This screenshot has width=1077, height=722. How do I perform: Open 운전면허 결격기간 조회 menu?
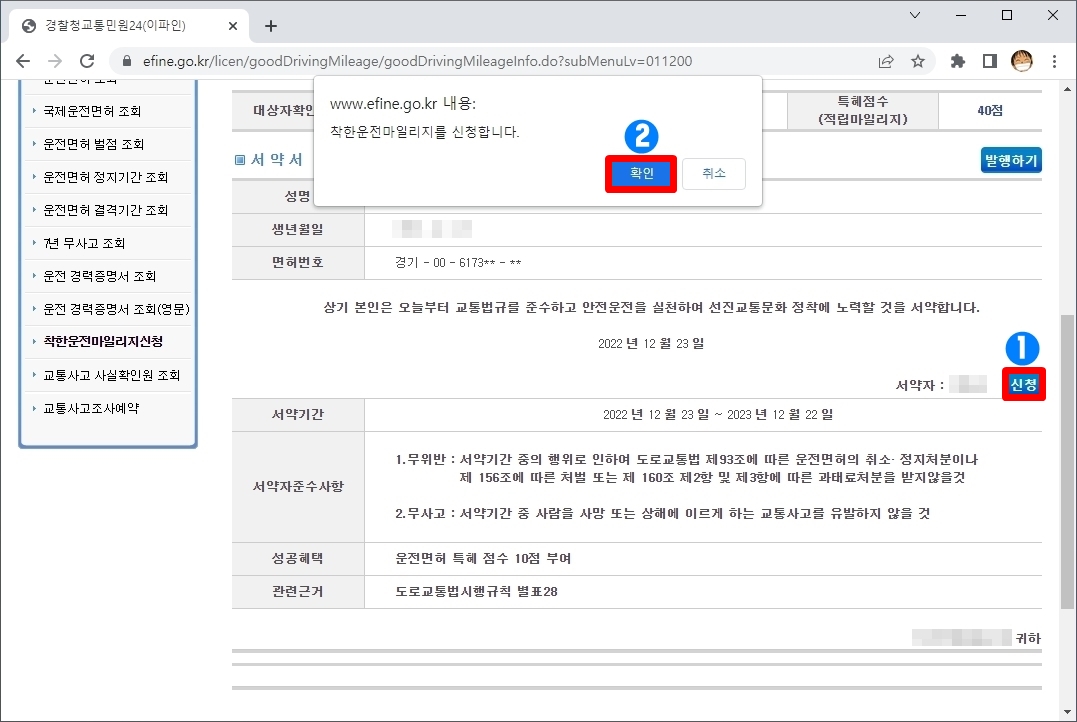pyautogui.click(x=105, y=210)
